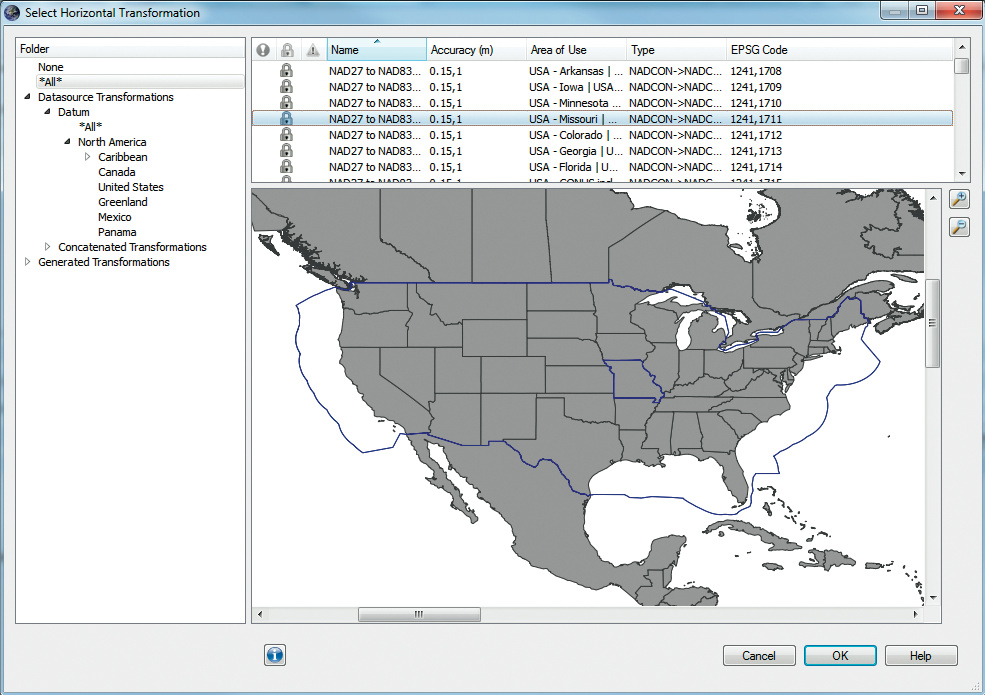Click lock icon in the Arkansas row

pyautogui.click(x=287, y=71)
